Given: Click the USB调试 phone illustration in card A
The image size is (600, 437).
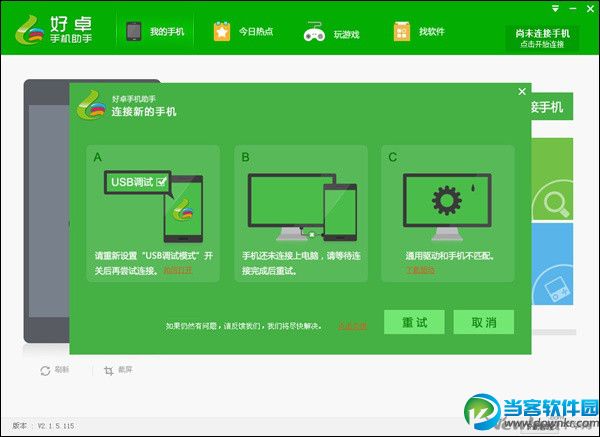Looking at the screenshot, I should tap(153, 206).
